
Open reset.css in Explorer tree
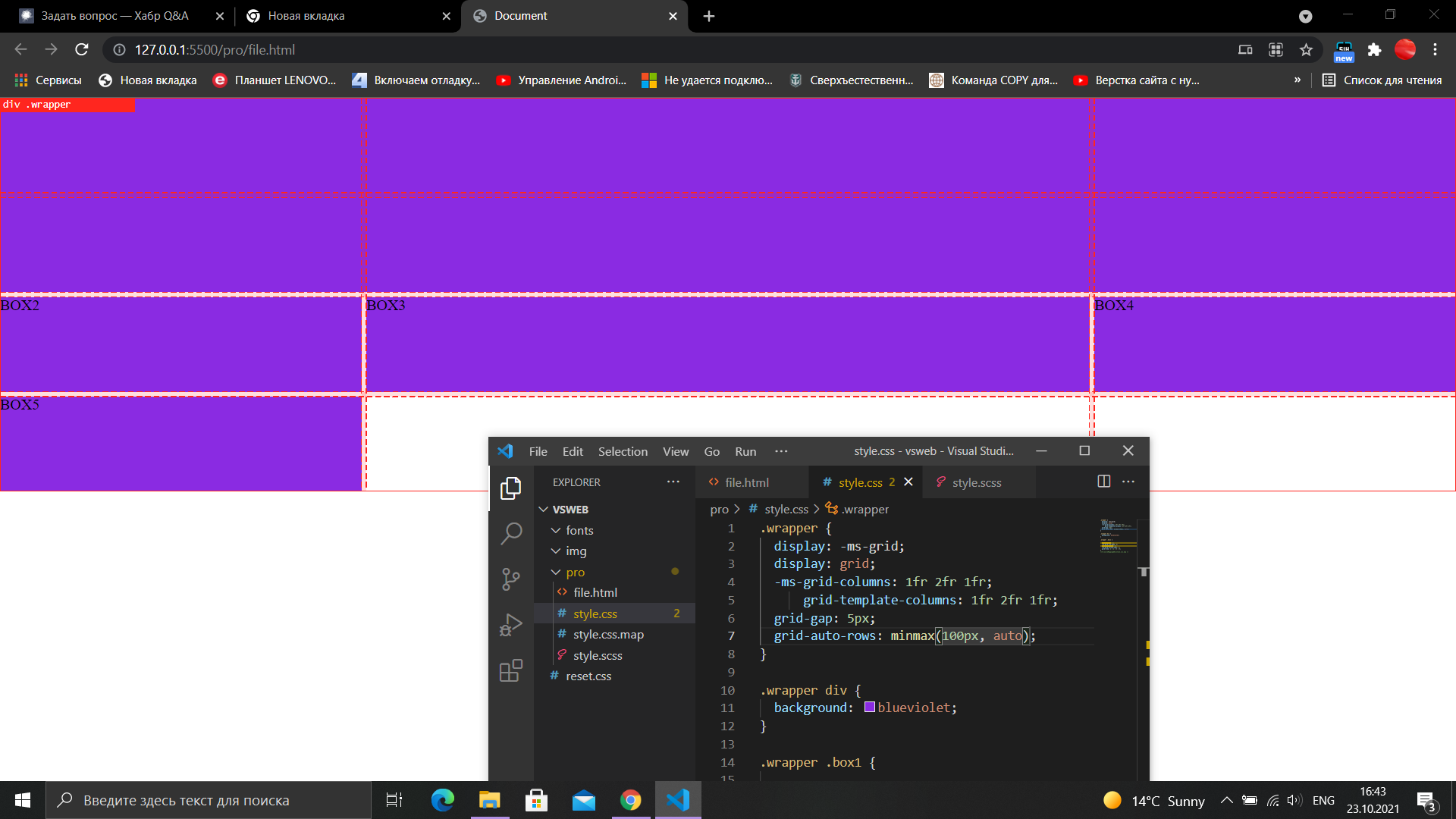(x=588, y=676)
